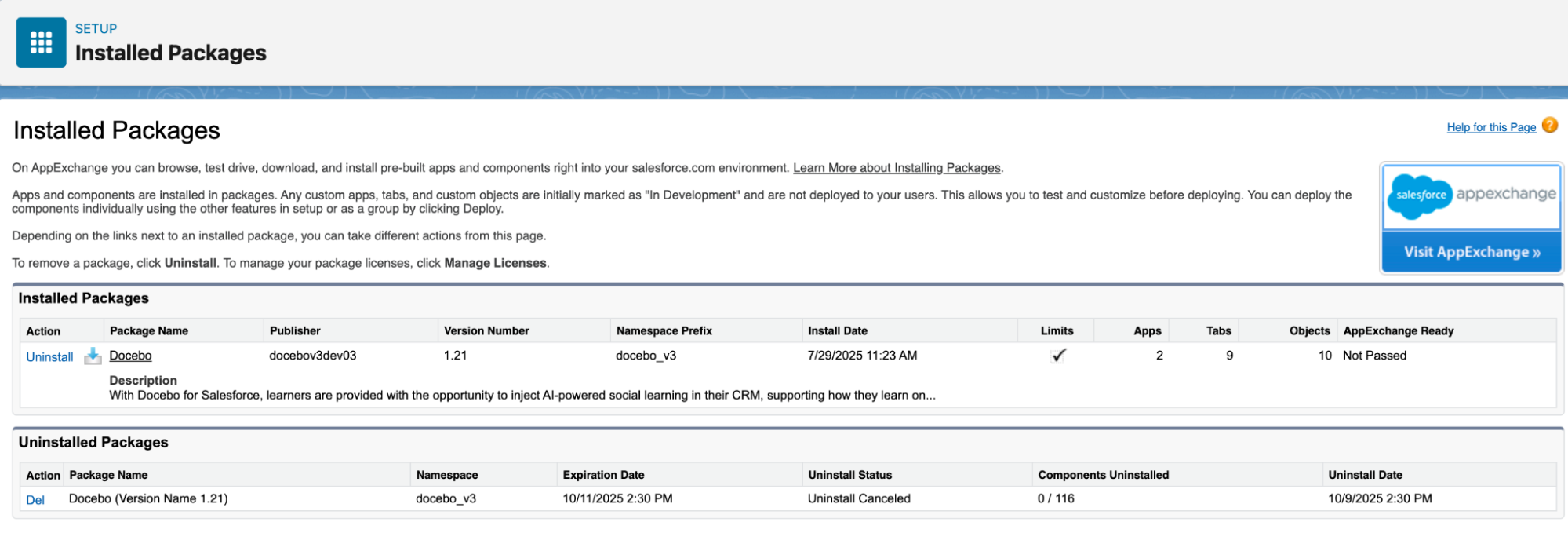Click the Expiration Date column header
Viewport: 1568px width, 533px height.
(x=603, y=475)
